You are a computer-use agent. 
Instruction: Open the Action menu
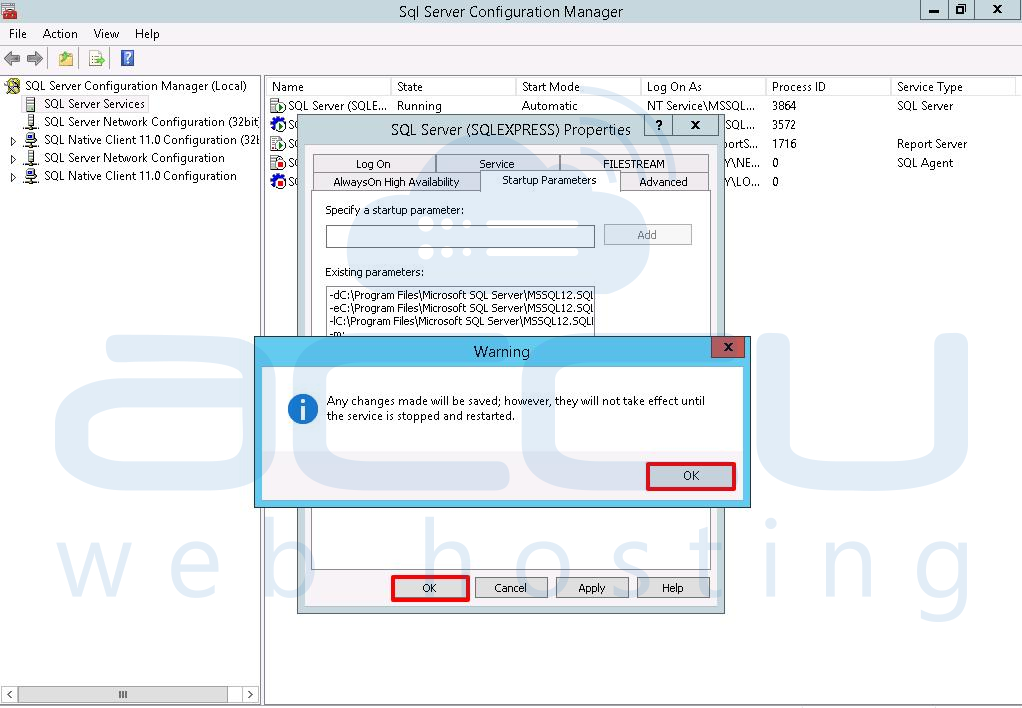(x=60, y=34)
